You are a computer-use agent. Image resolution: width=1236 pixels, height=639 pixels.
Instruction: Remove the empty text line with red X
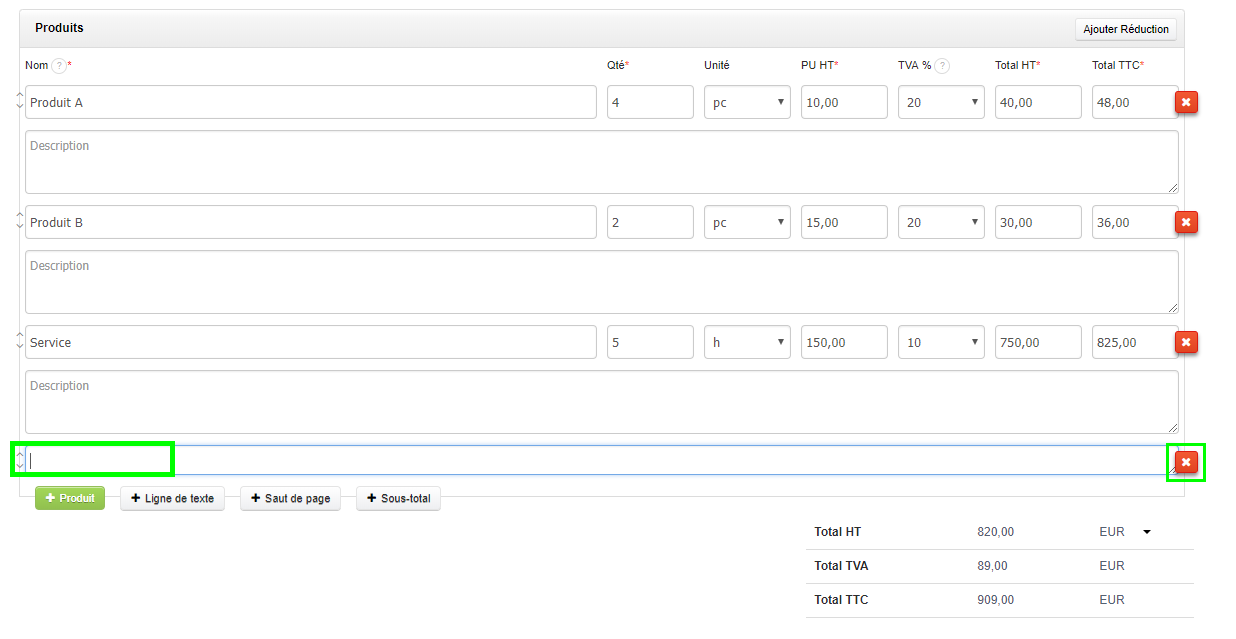[1186, 462]
